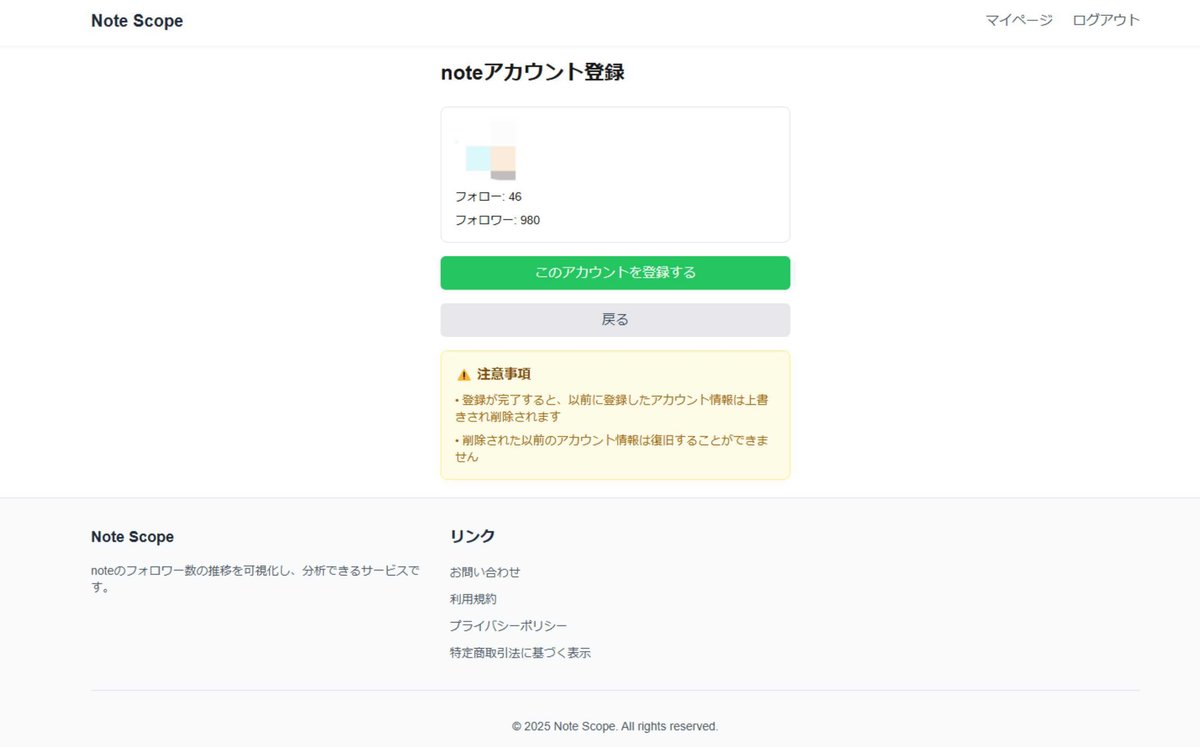Click the リンク heading in the footer

click(x=472, y=535)
